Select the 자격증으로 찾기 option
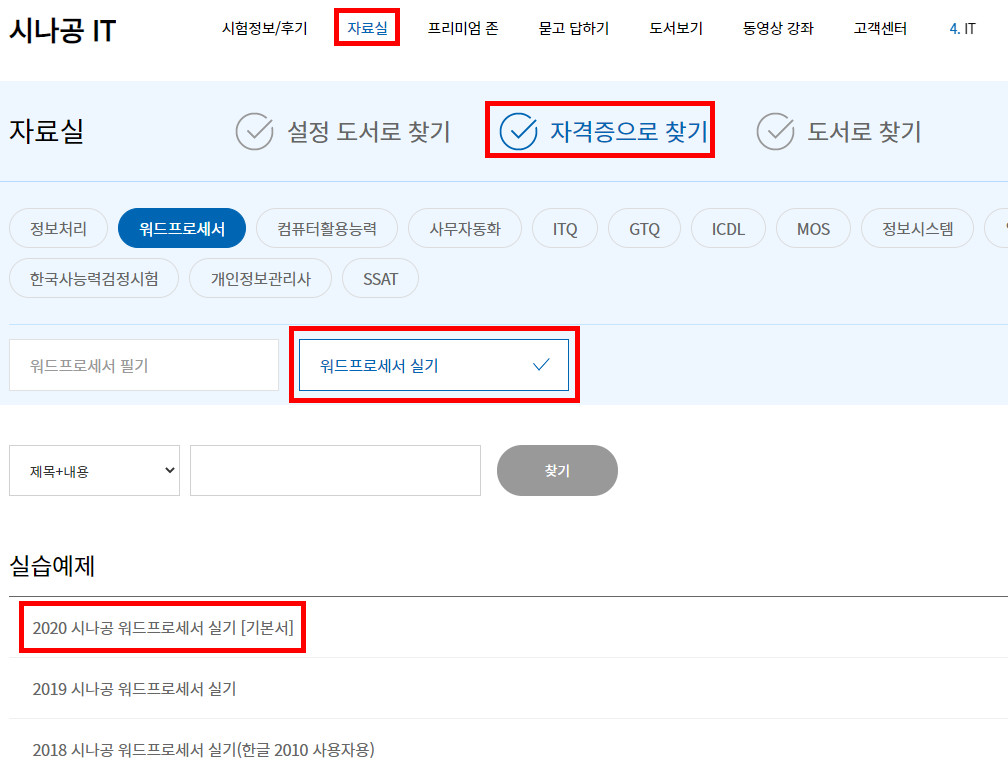Image resolution: width=1008 pixels, height=777 pixels. click(x=604, y=131)
